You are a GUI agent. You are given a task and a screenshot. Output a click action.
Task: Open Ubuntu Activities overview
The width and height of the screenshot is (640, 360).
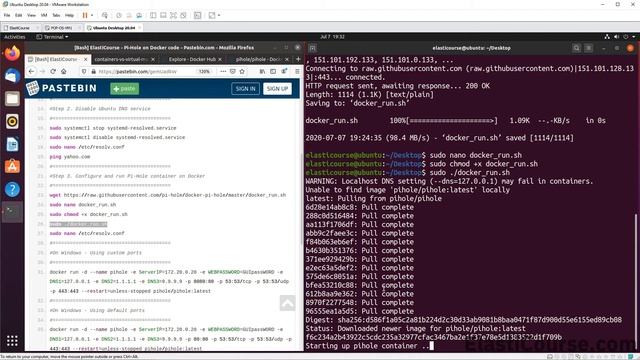tap(14, 37)
